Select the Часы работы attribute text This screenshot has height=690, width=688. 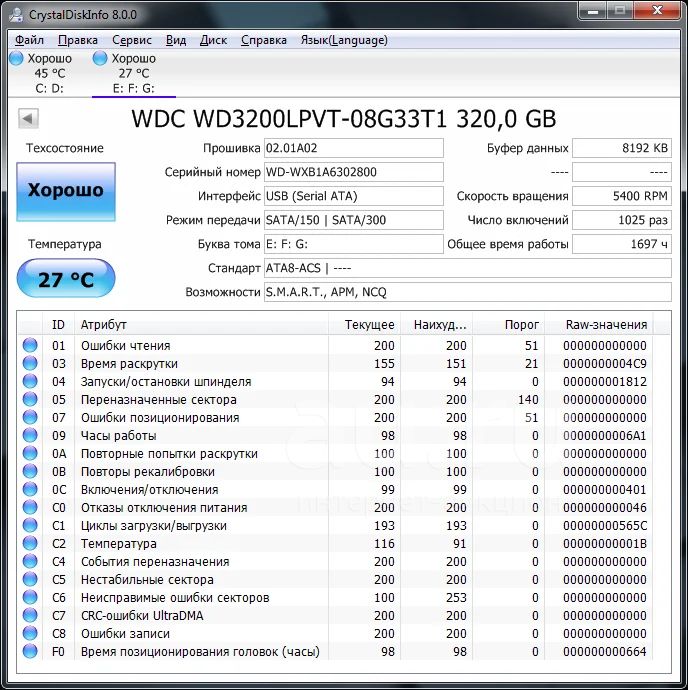[x=118, y=436]
